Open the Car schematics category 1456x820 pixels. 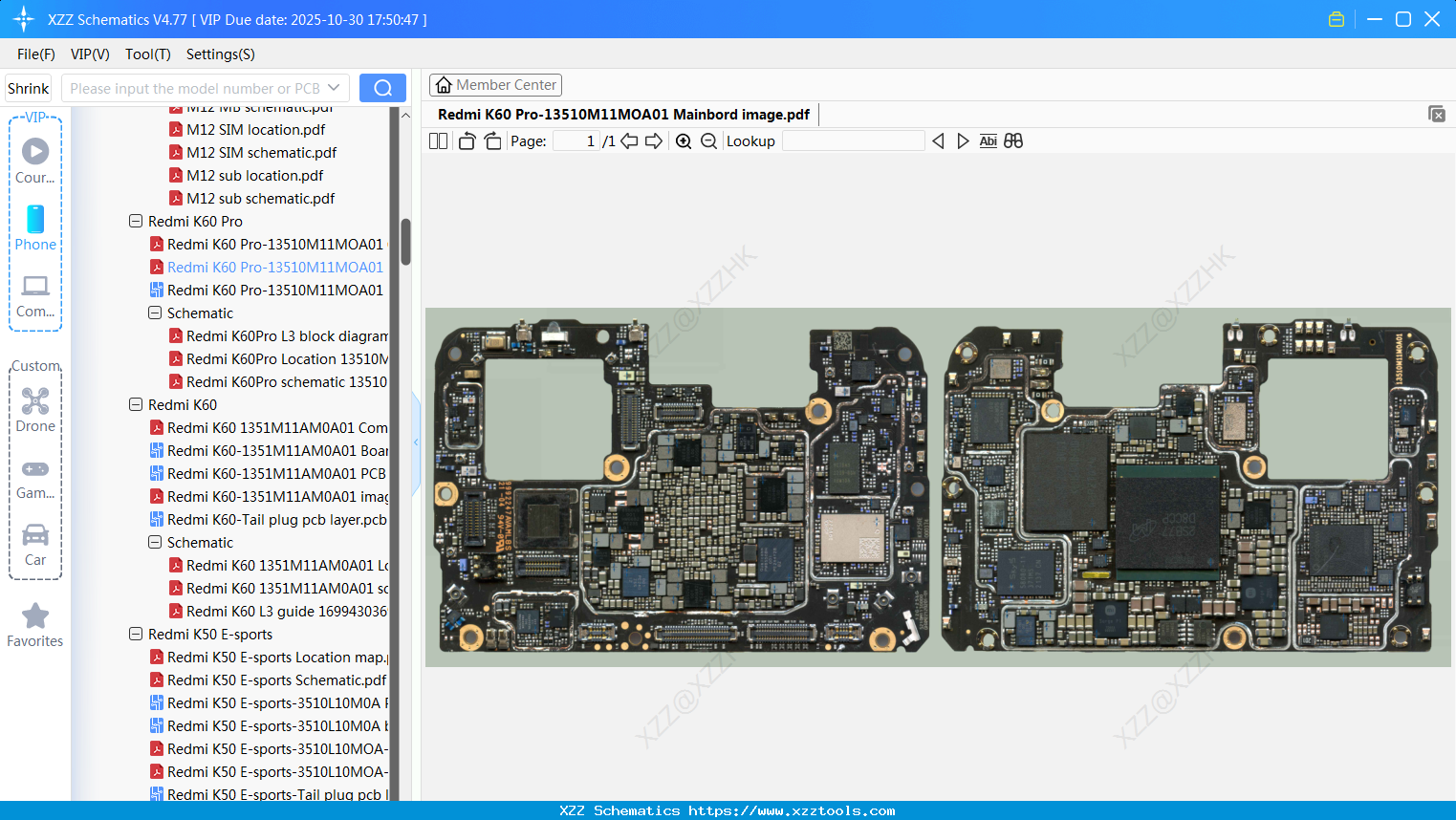pos(35,543)
